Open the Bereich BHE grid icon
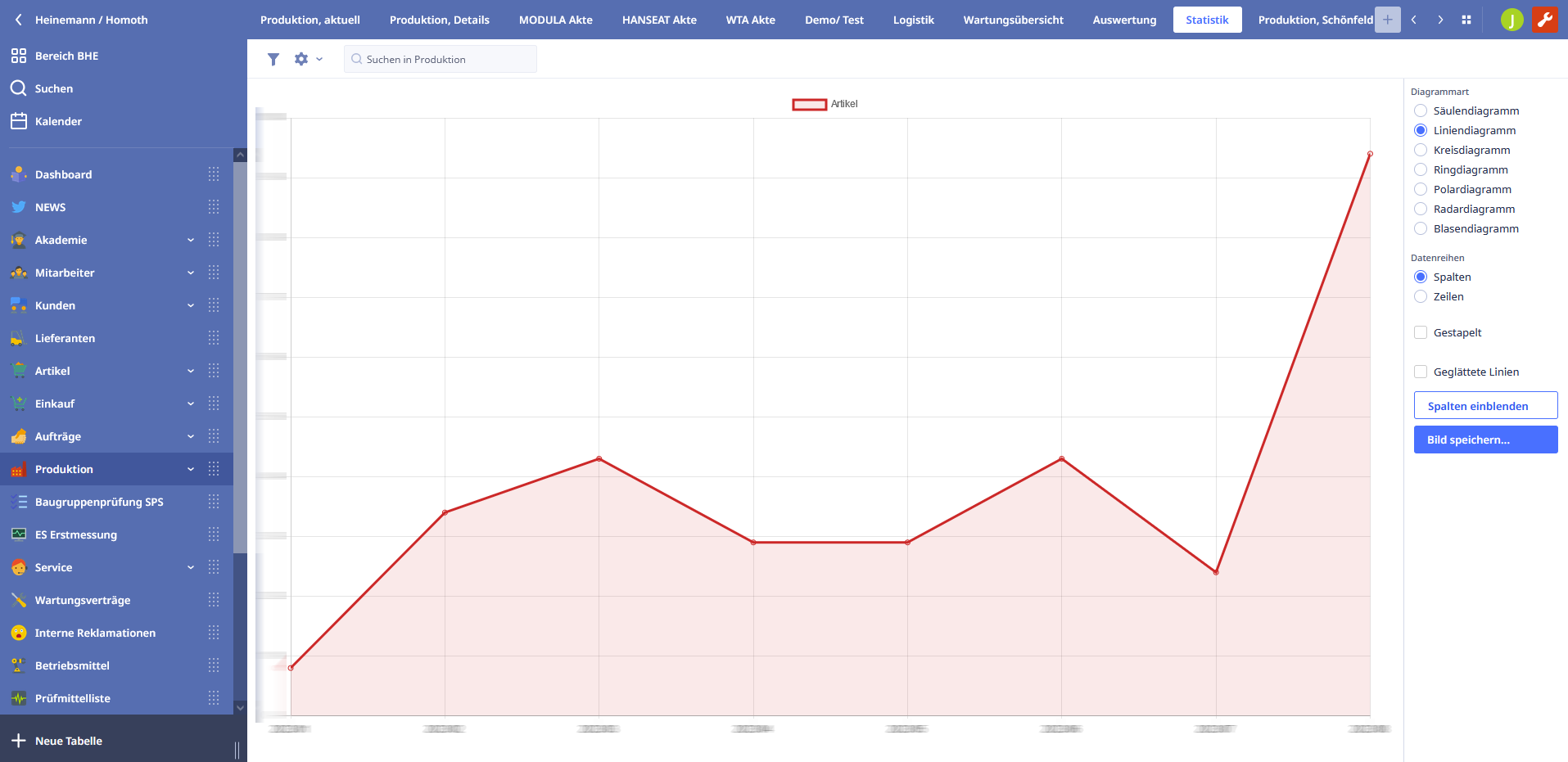Viewport: 1568px width, 762px height. click(x=19, y=56)
